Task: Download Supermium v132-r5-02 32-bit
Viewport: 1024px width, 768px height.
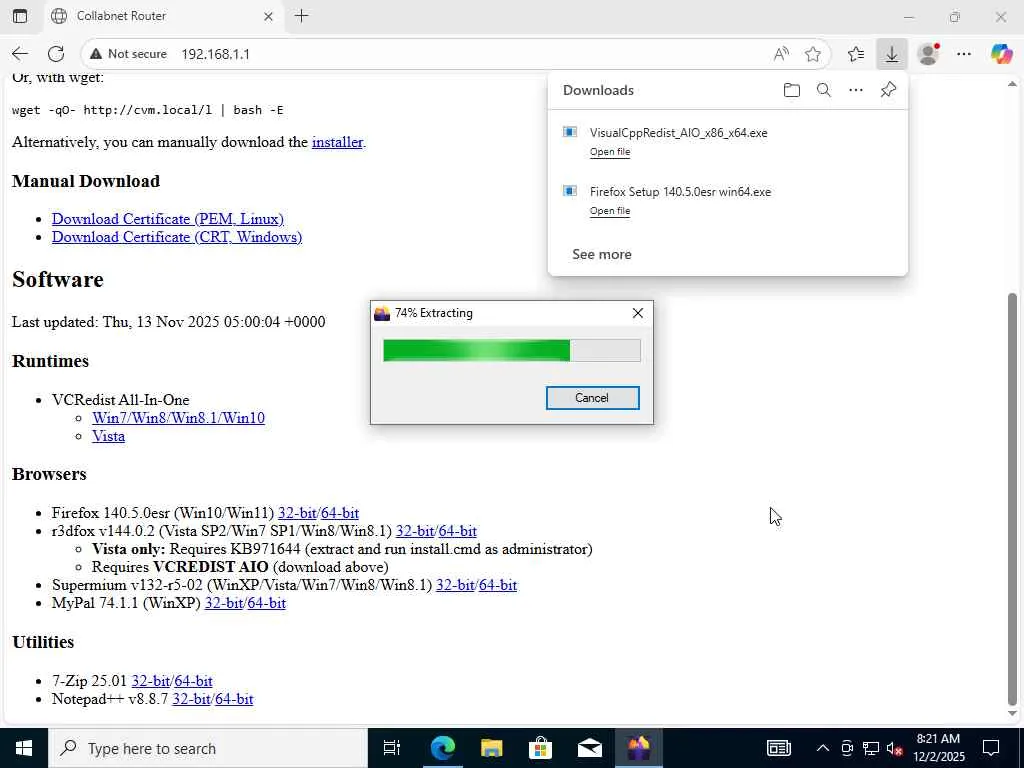Action: point(455,585)
